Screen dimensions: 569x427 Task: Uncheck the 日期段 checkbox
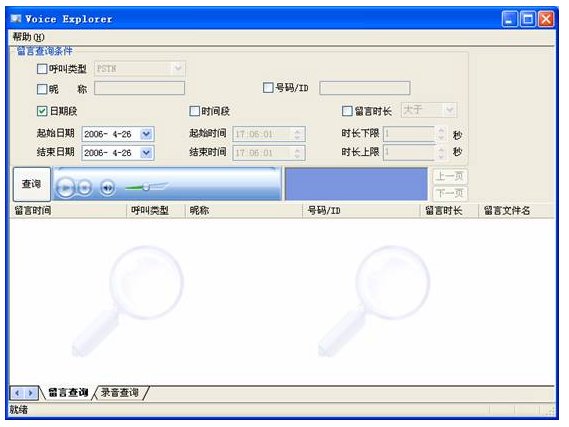[42, 111]
